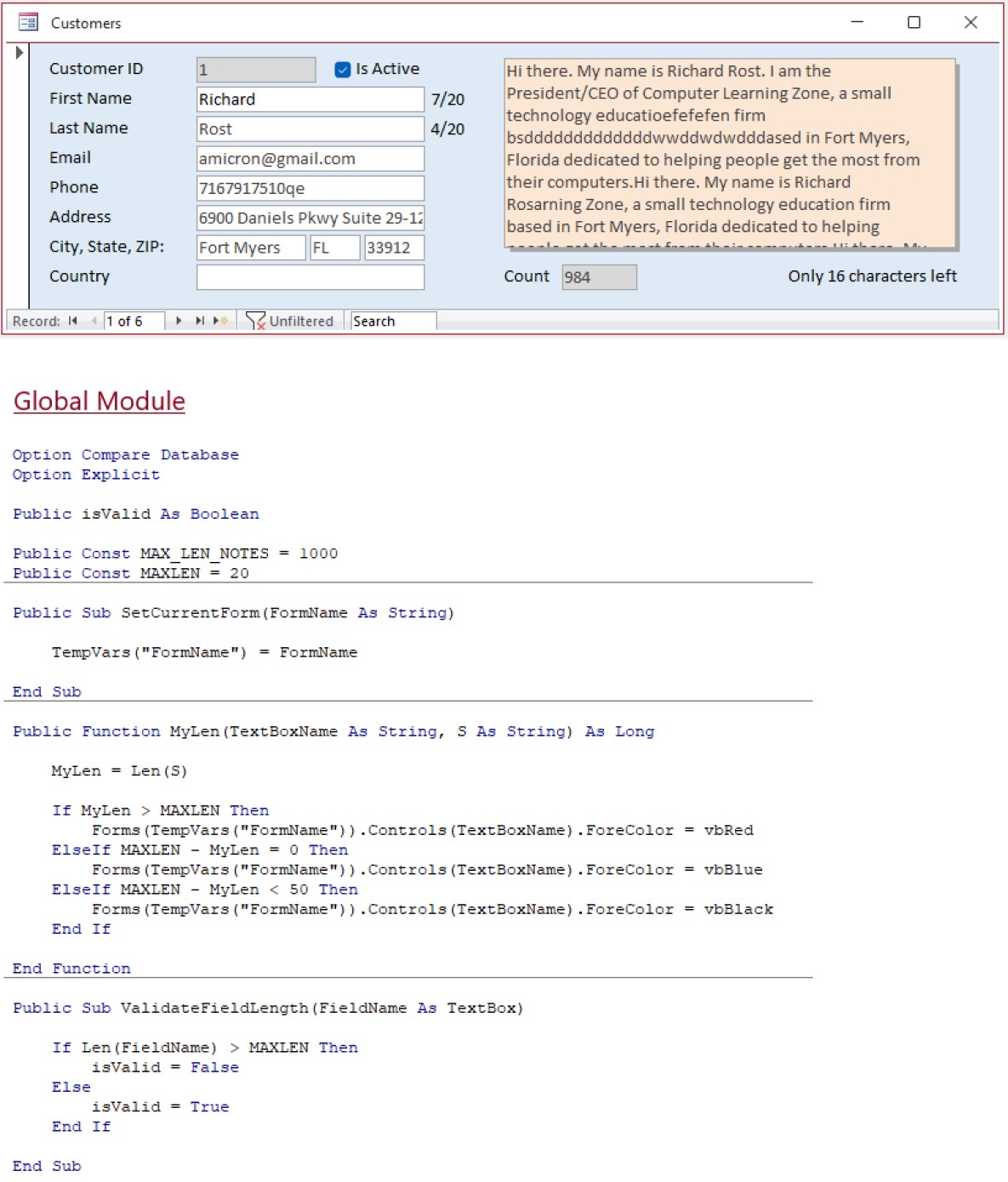Go to the previous record
This screenshot has width=1008, height=1182.
[x=93, y=321]
